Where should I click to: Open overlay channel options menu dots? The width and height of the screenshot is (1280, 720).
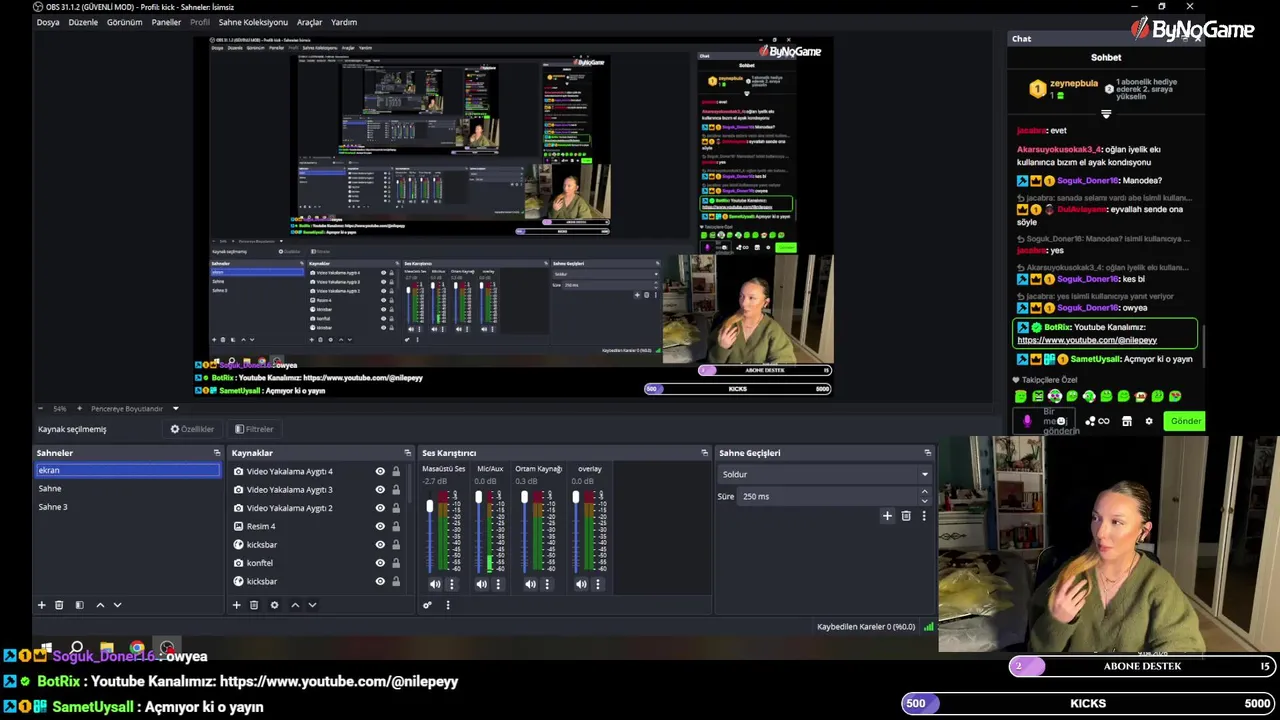tap(598, 584)
